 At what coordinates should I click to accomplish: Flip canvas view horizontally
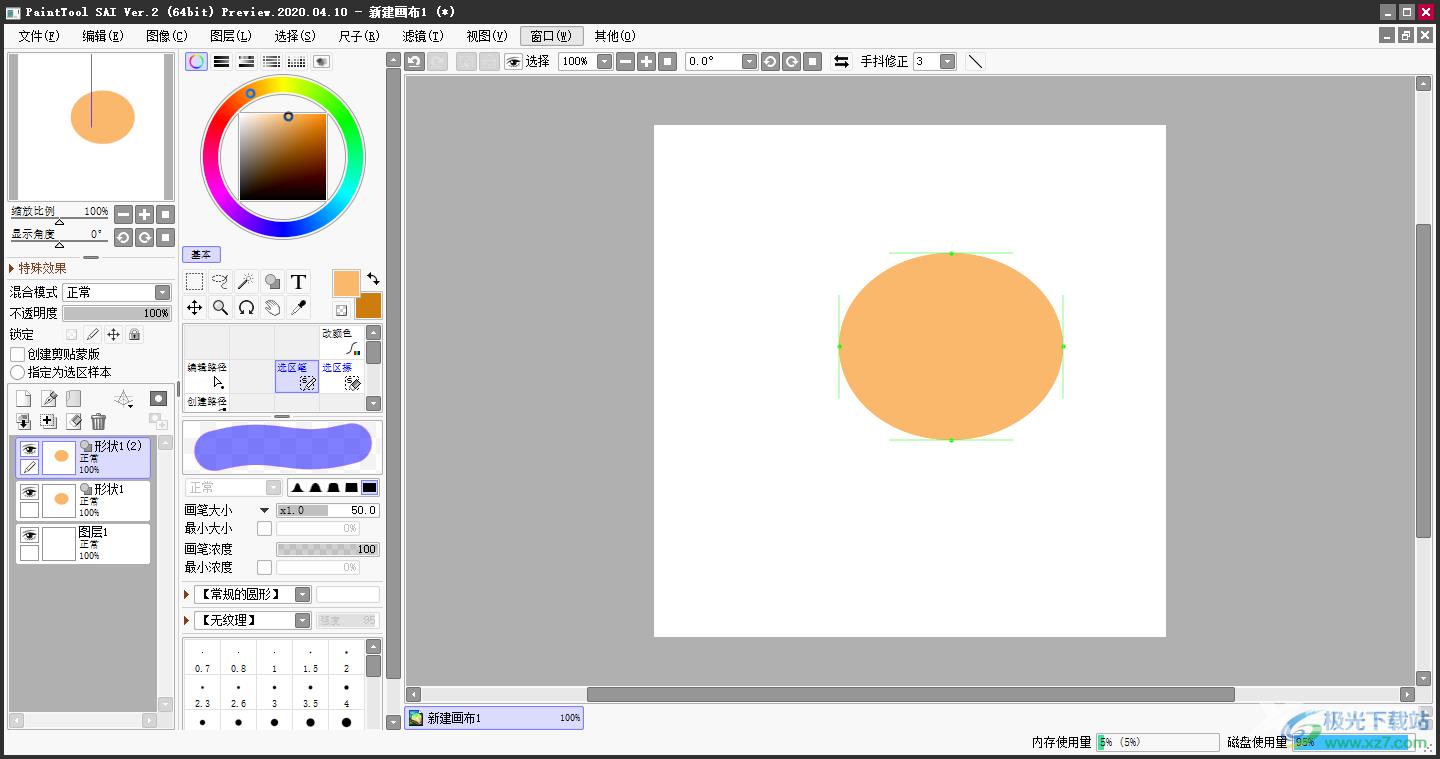click(x=841, y=61)
